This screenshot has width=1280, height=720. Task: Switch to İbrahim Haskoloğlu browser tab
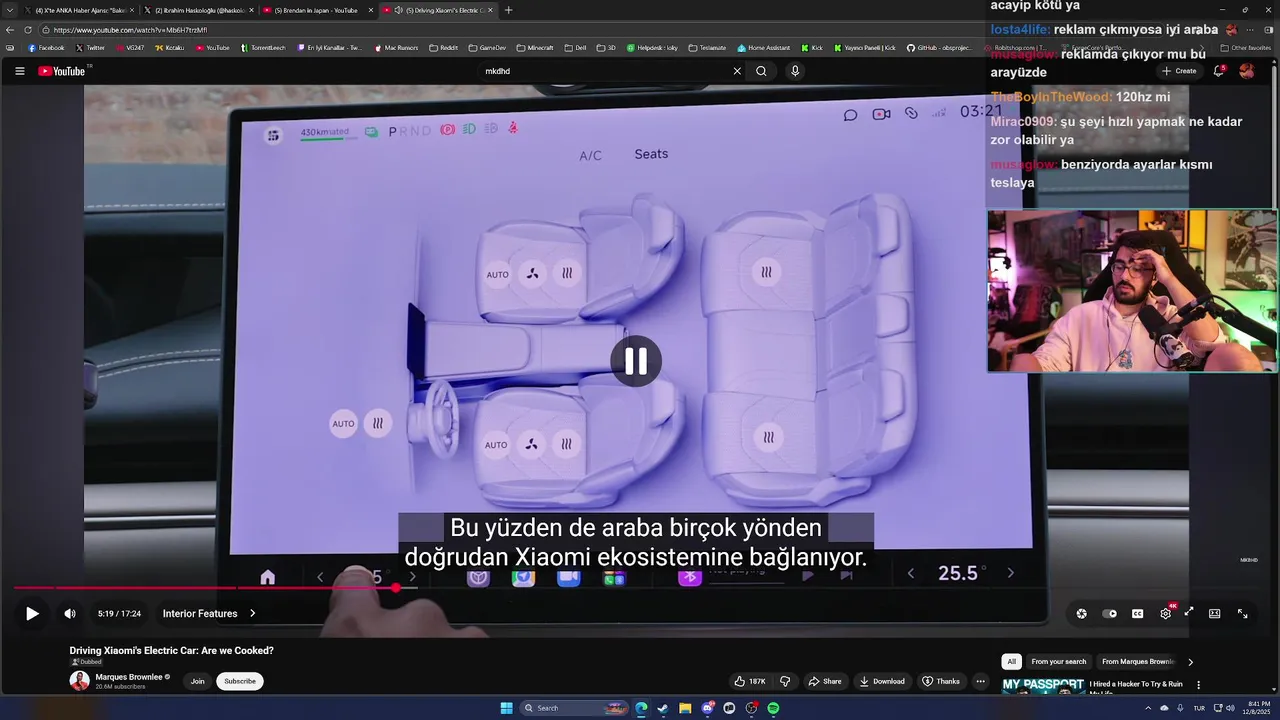197,10
